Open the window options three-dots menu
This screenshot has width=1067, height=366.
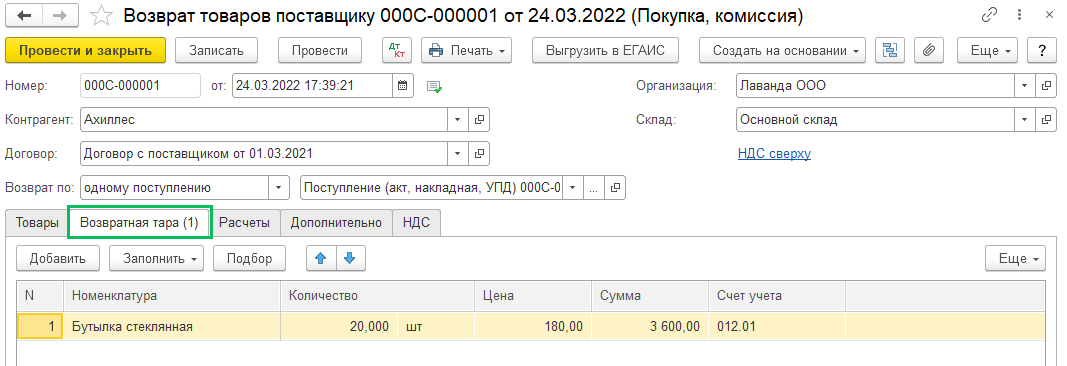click(1019, 16)
